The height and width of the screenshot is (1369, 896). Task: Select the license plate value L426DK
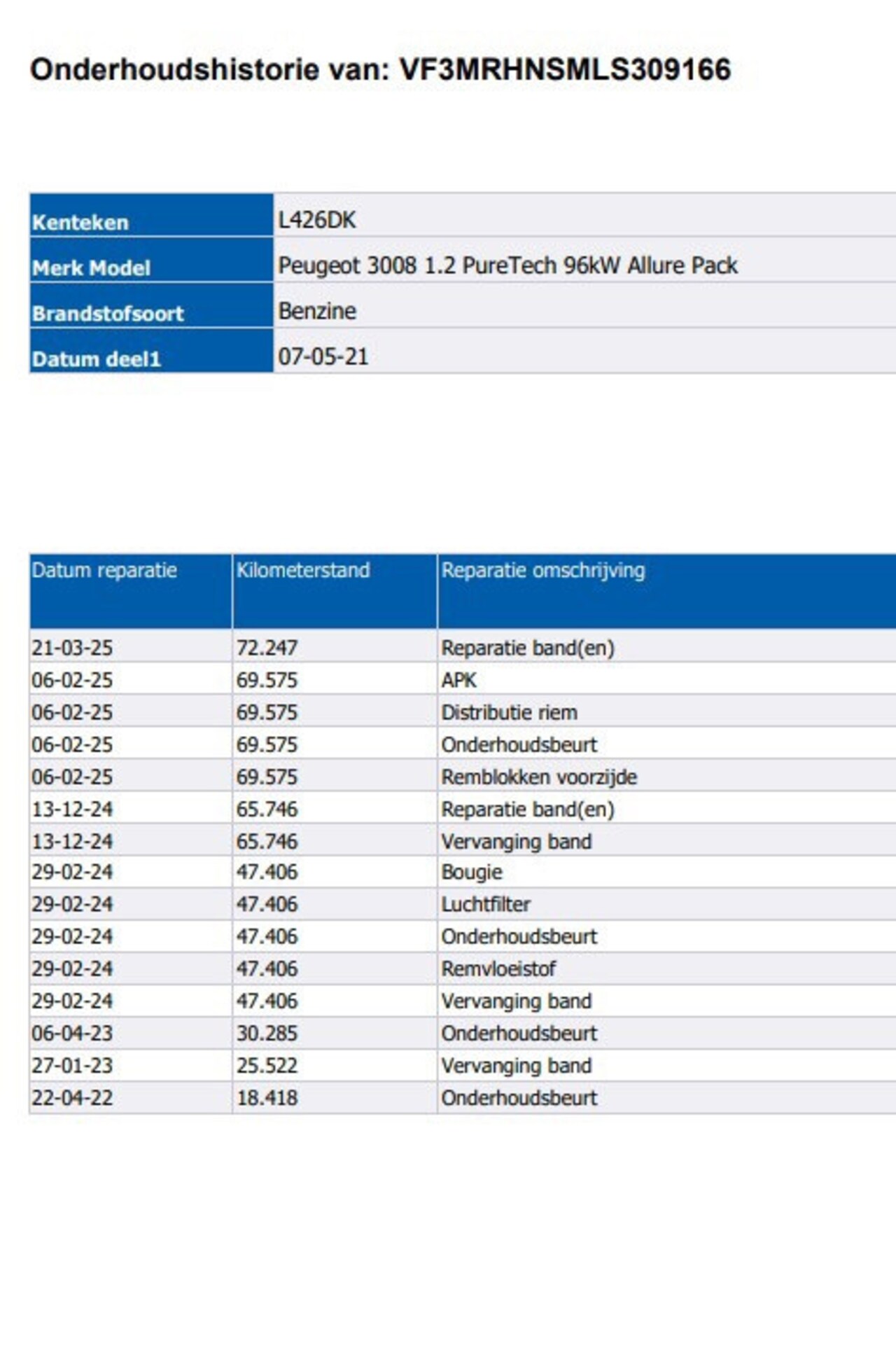(x=317, y=221)
